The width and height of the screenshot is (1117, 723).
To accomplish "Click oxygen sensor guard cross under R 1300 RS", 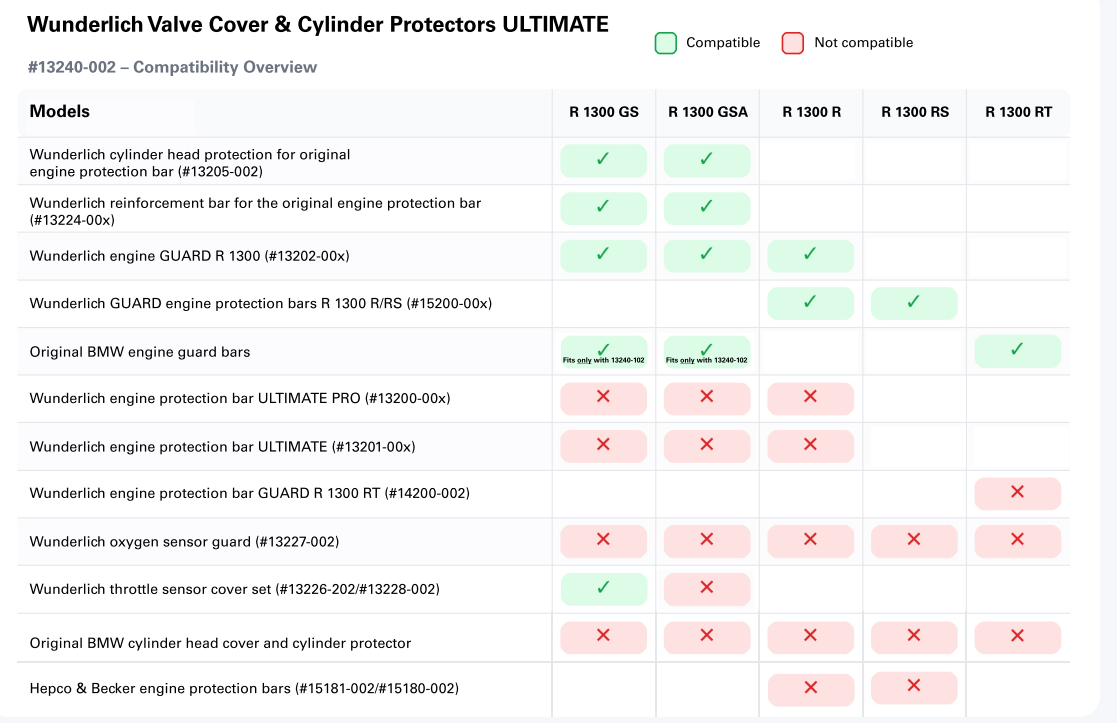I will pos(914,541).
